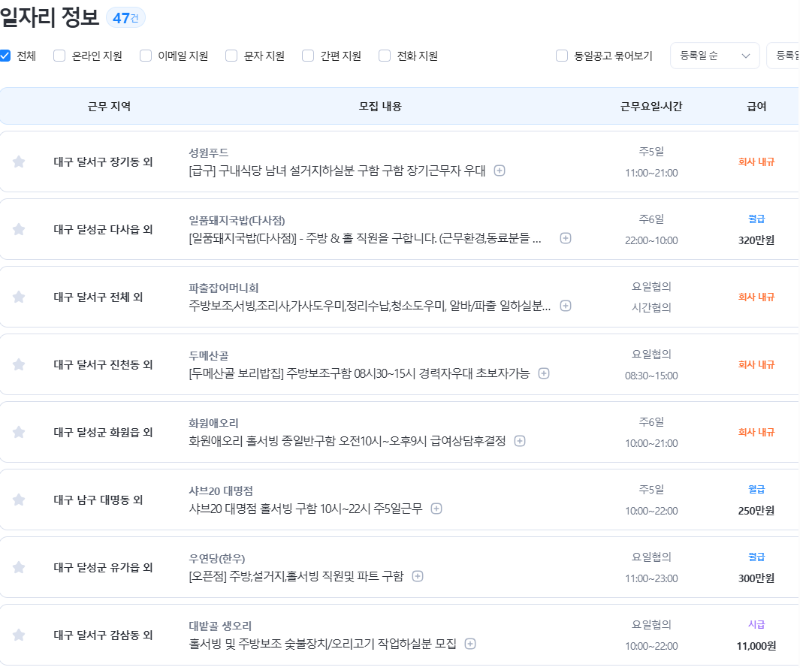Check the 동일공고 묶어보기 option
Viewport: 800px width, 668px height.
pyautogui.click(x=562, y=56)
